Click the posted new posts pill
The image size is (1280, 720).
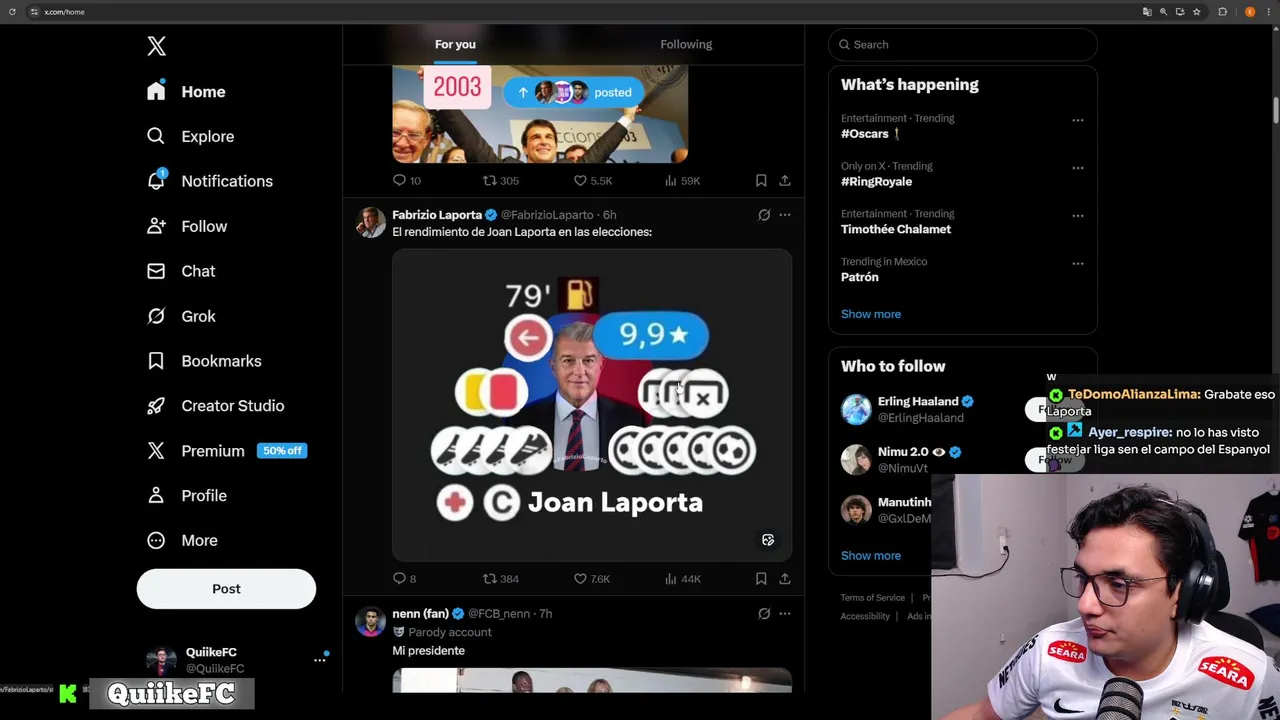coord(572,92)
